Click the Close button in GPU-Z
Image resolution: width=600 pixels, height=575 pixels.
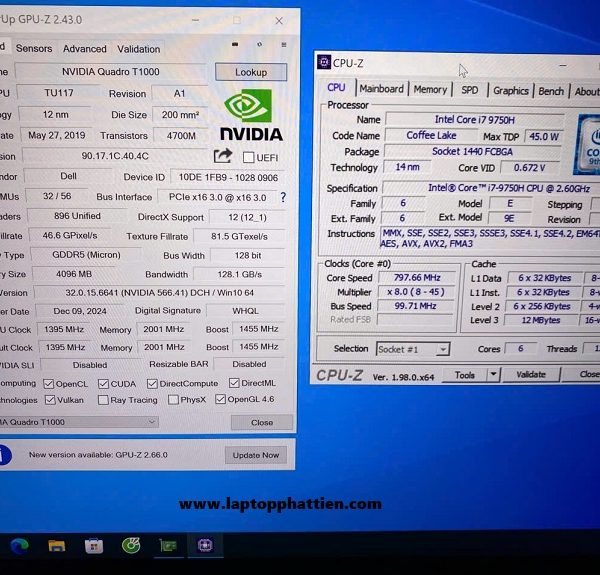(262, 422)
